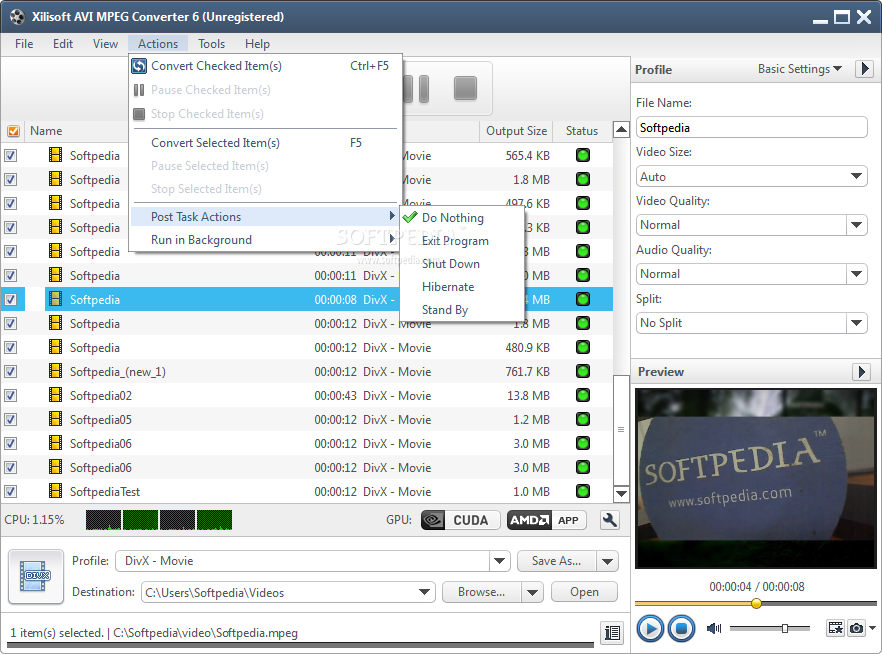Click the film icon of Softpedia02

55,395
